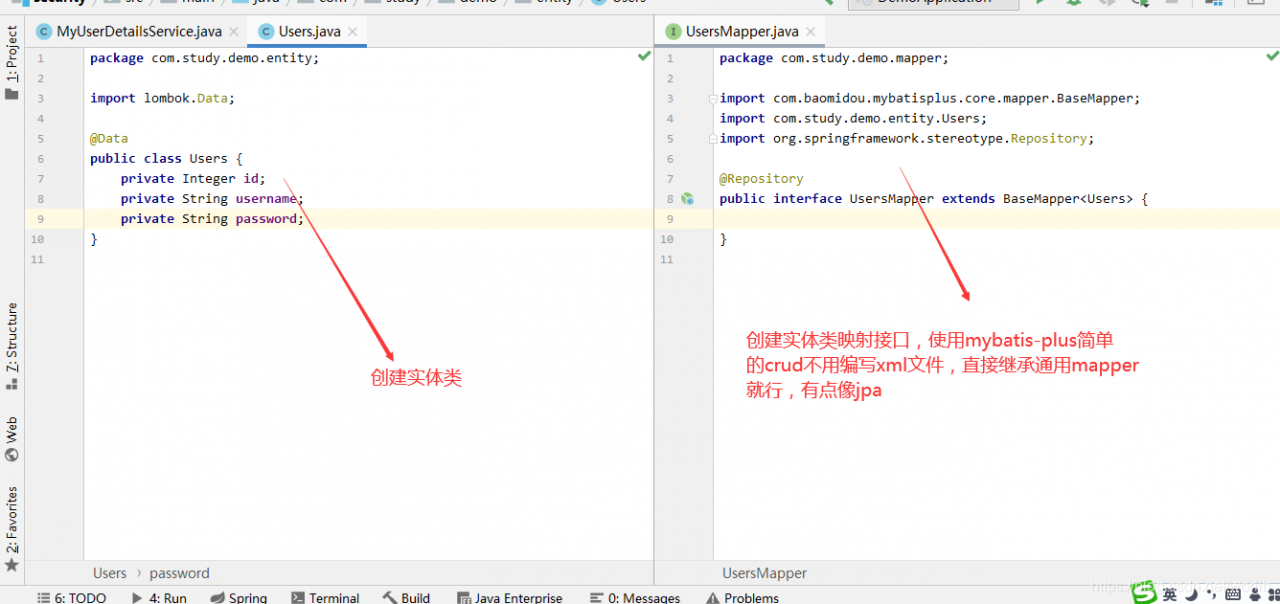Show the Java Enterprise tool window
1280x604 pixels.
pyautogui.click(x=509, y=597)
